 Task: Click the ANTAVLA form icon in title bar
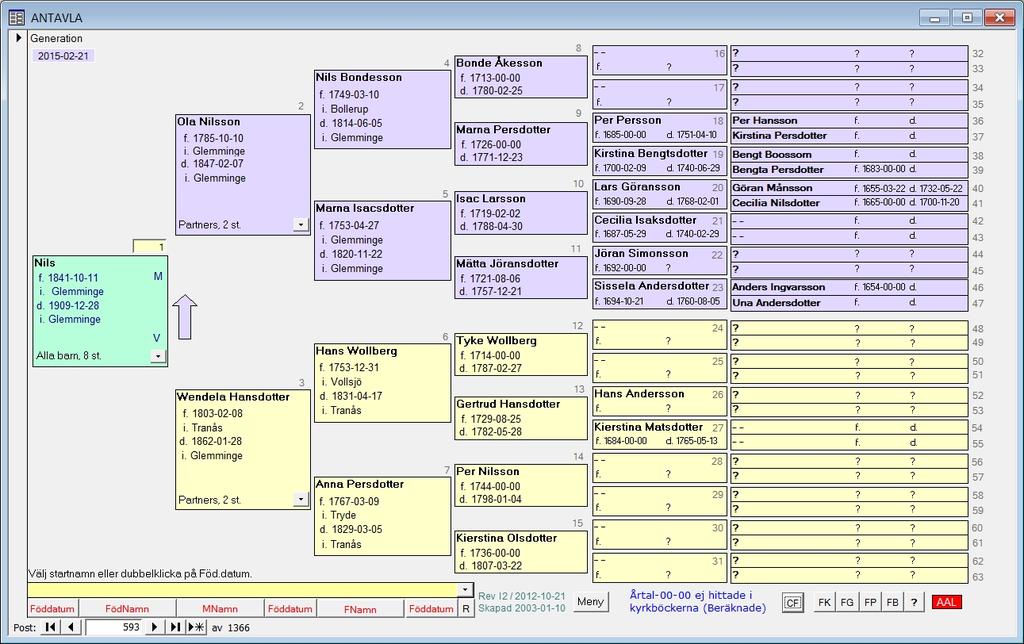click(x=16, y=18)
